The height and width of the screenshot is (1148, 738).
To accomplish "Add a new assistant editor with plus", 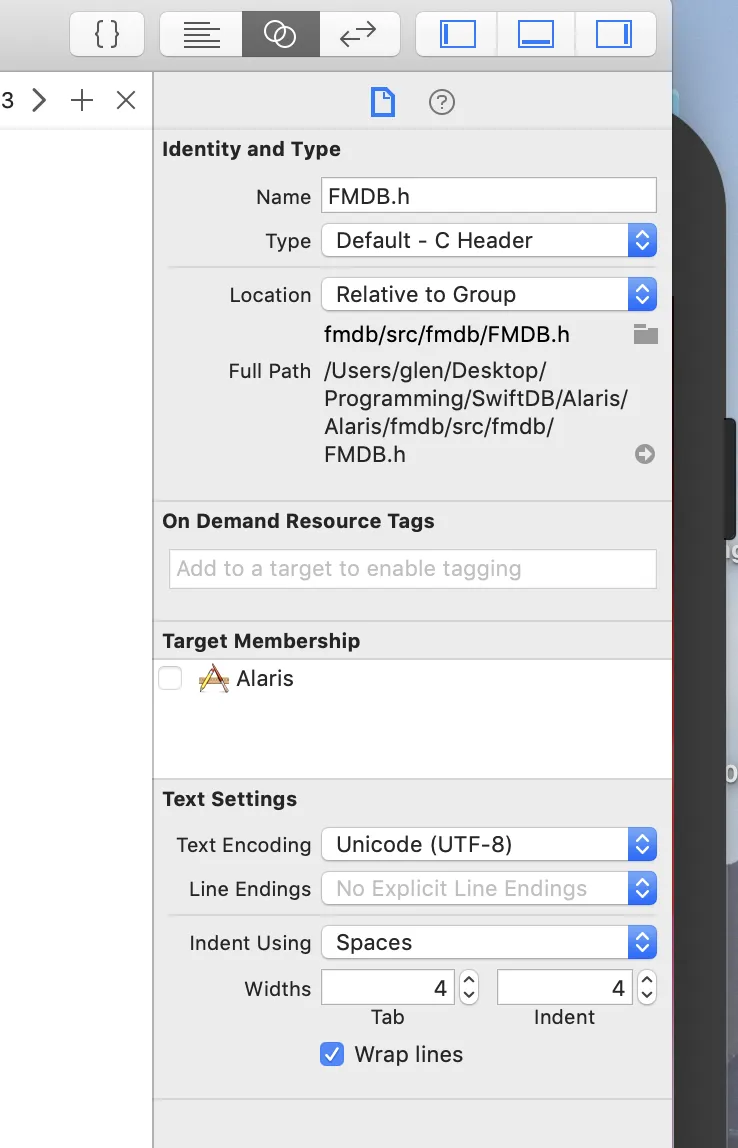I will point(82,100).
